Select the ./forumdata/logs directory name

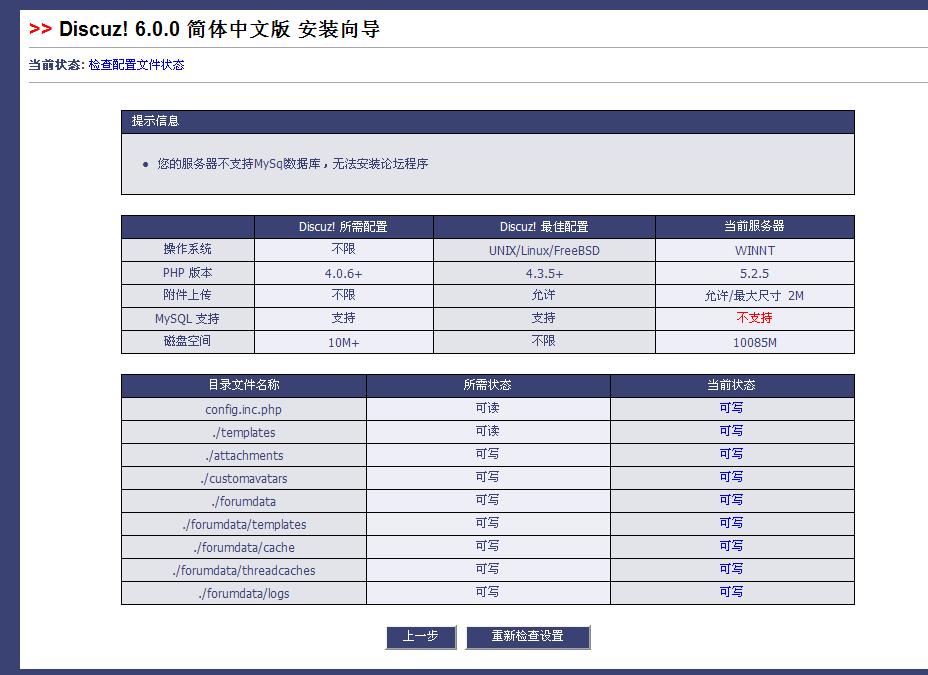[x=244, y=593]
